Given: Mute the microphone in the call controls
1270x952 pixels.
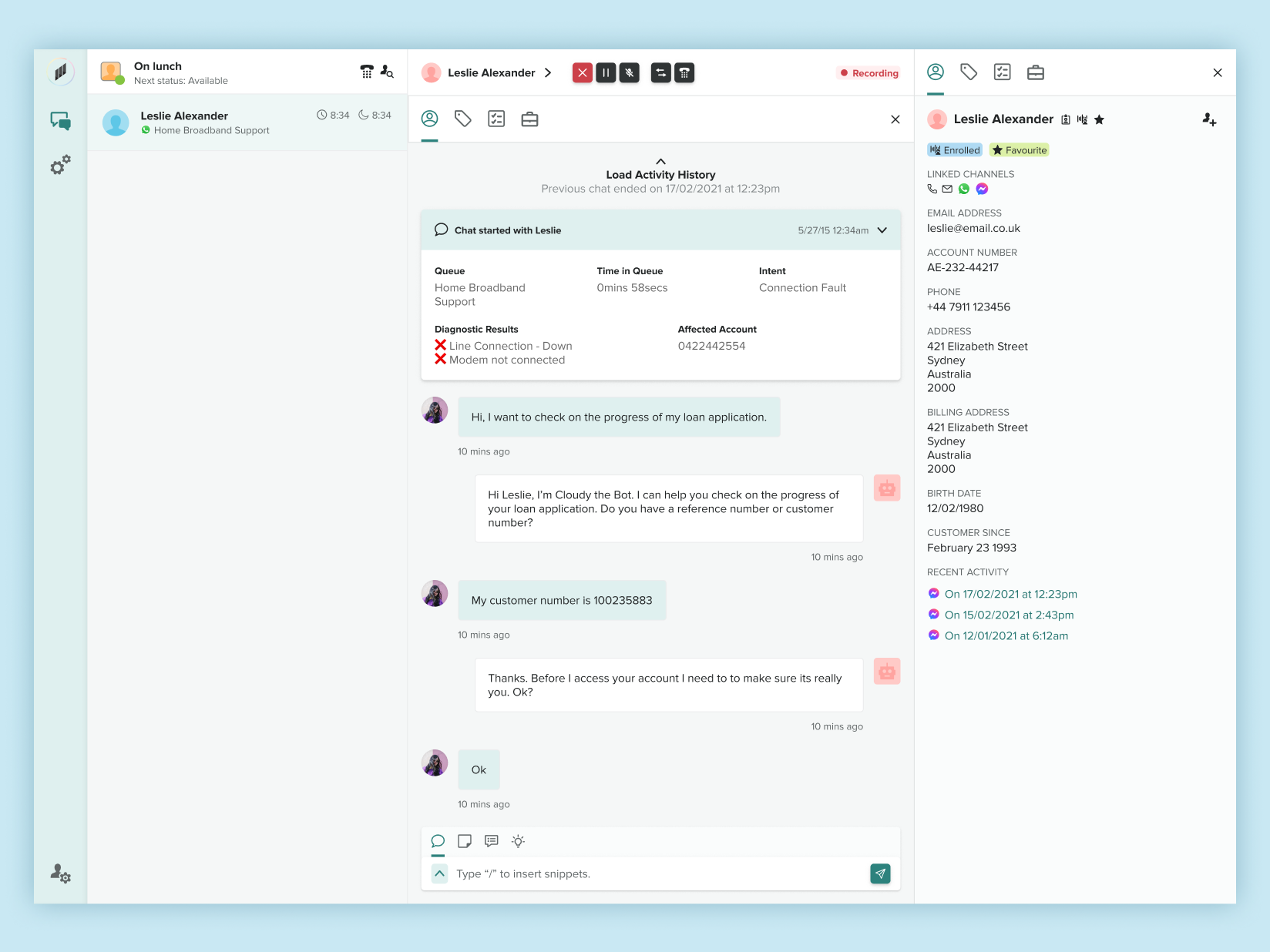Looking at the screenshot, I should 630,73.
